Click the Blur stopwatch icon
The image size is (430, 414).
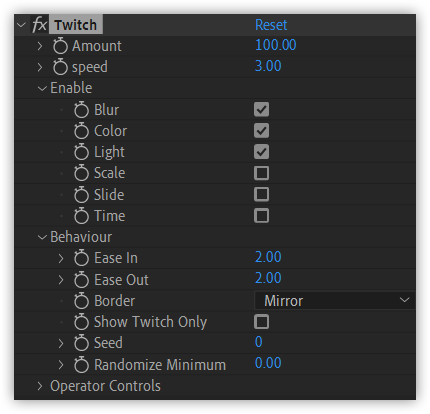(x=81, y=110)
